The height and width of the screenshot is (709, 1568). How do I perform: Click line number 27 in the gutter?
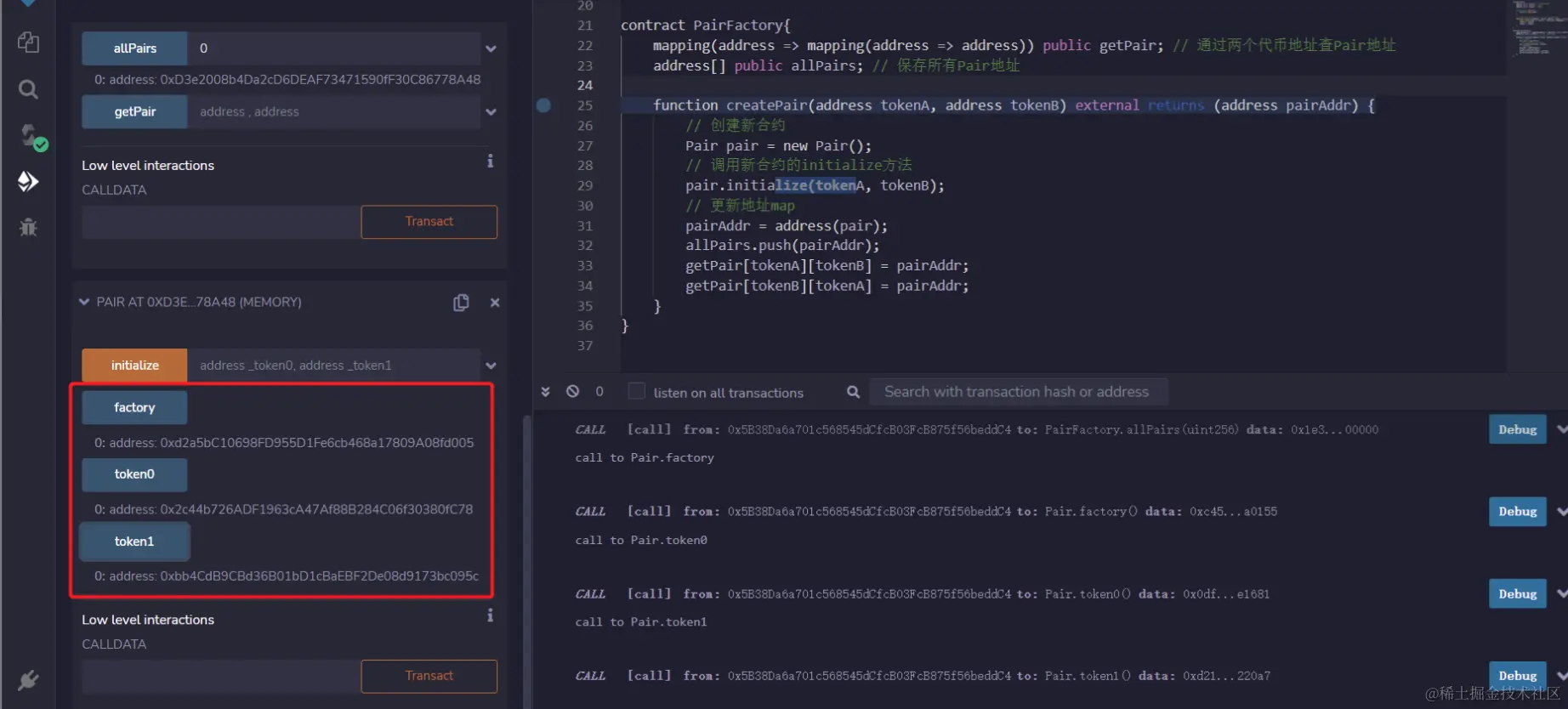point(584,145)
